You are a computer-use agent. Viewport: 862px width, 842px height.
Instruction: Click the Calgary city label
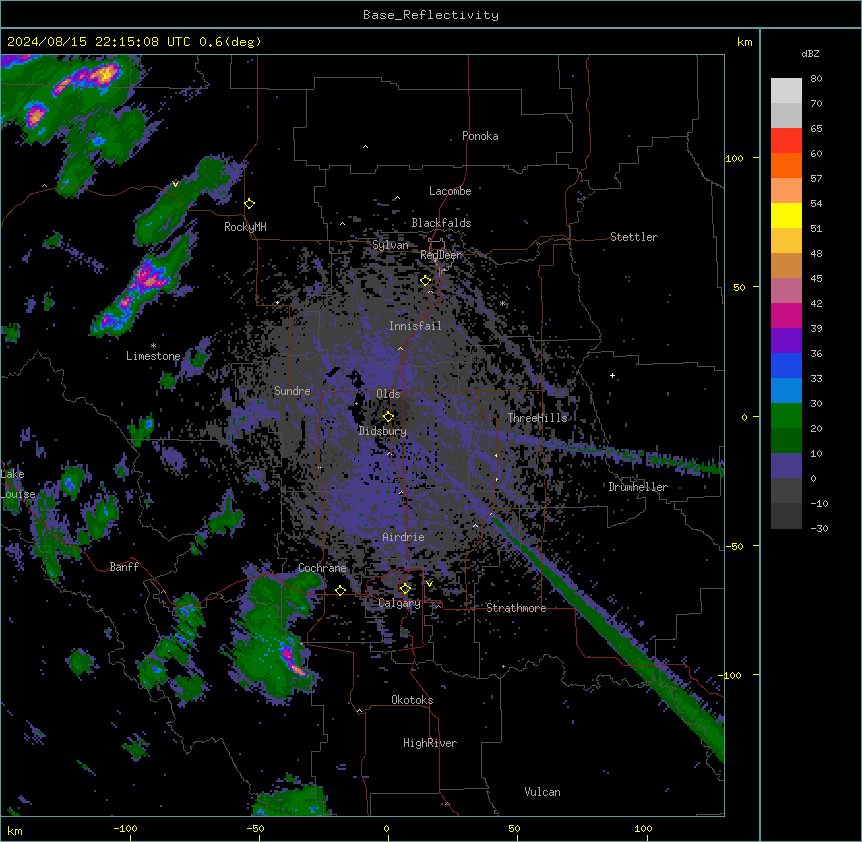399,603
